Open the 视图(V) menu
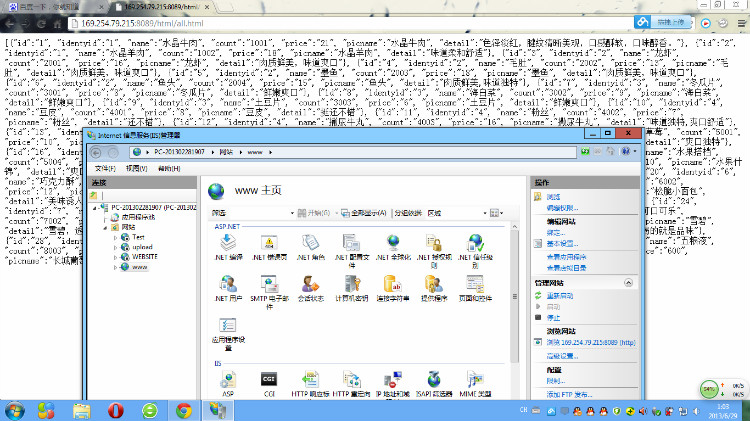750x421 pixels. 136,168
